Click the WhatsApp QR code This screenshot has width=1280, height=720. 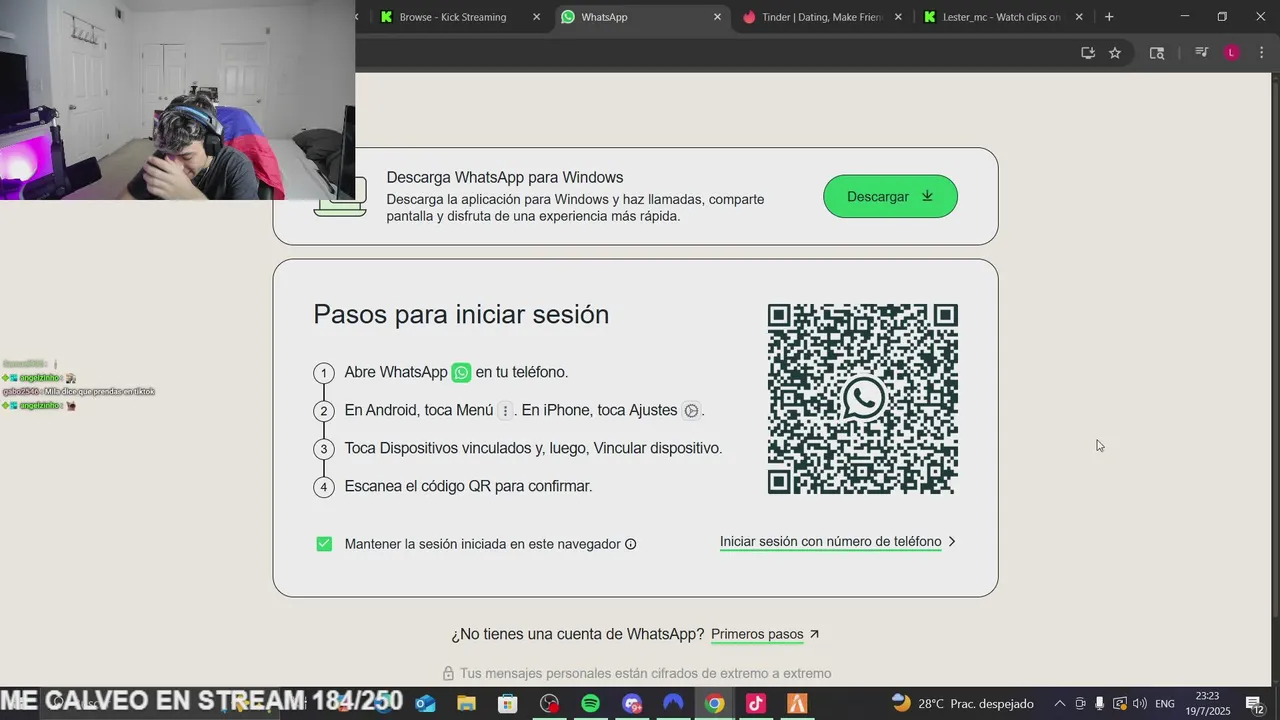click(862, 399)
